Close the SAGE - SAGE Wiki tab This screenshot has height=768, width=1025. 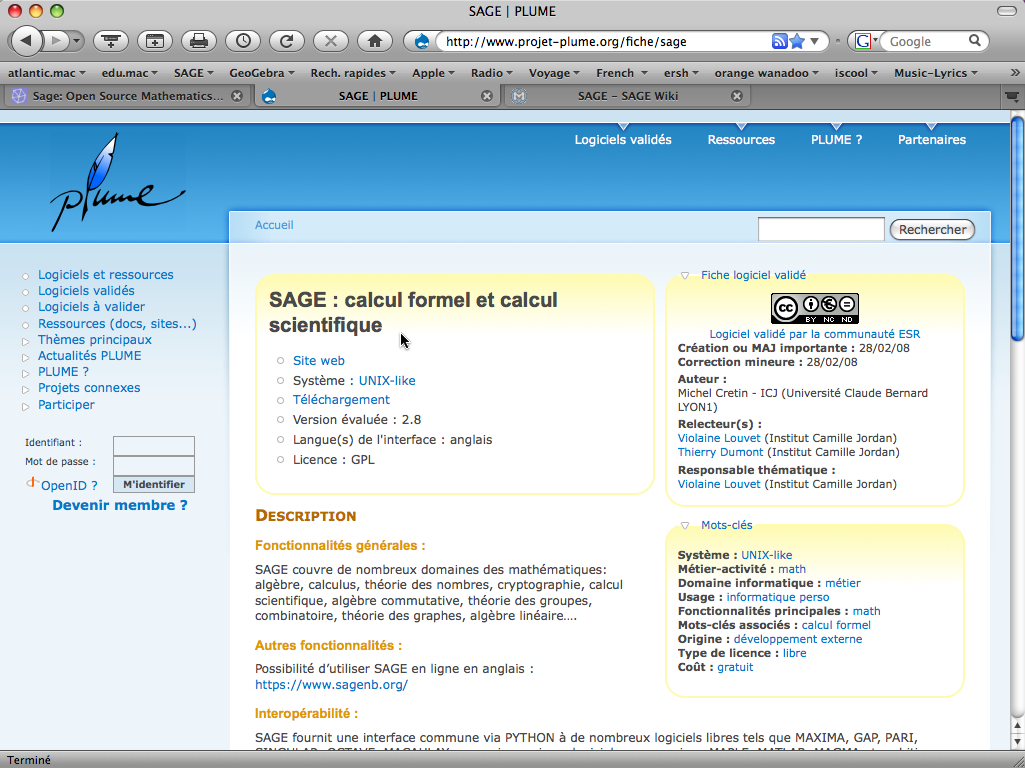(x=737, y=96)
